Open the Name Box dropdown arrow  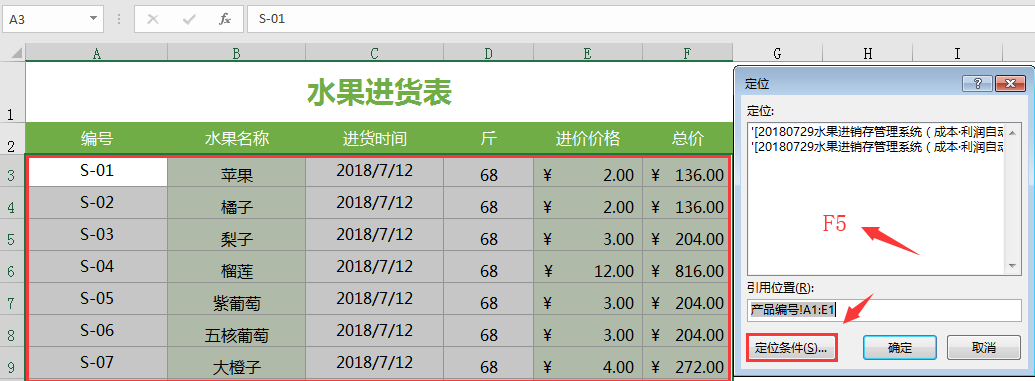[92, 19]
